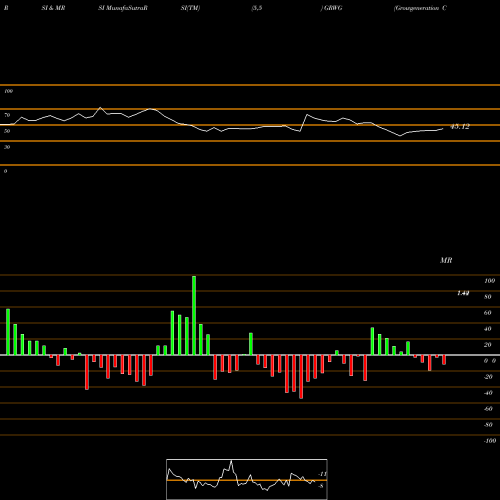500x500 pixels.
Task: Select the MR panel label
Action: pyautogui.click(x=446, y=260)
